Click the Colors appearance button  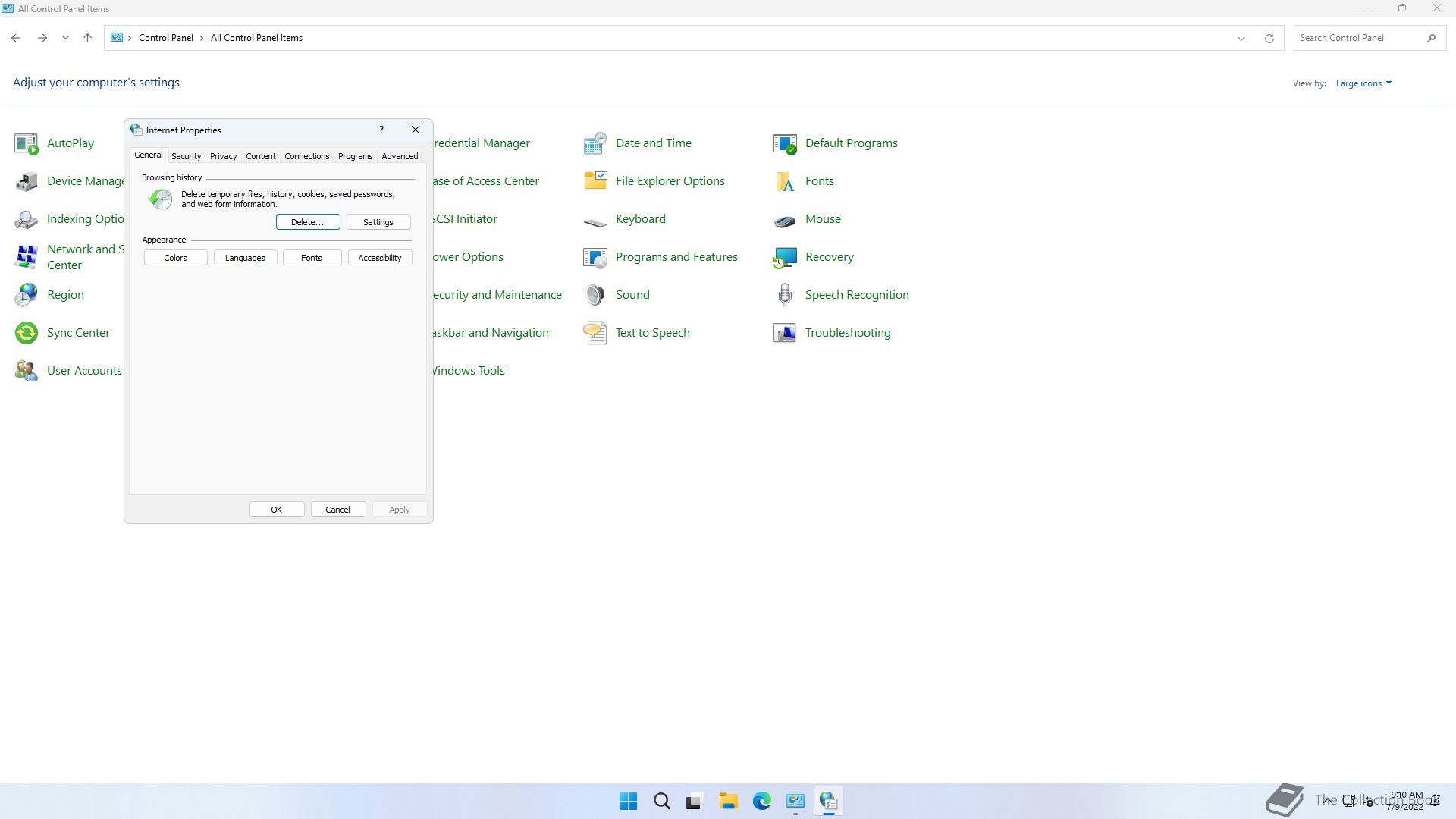pyautogui.click(x=175, y=258)
